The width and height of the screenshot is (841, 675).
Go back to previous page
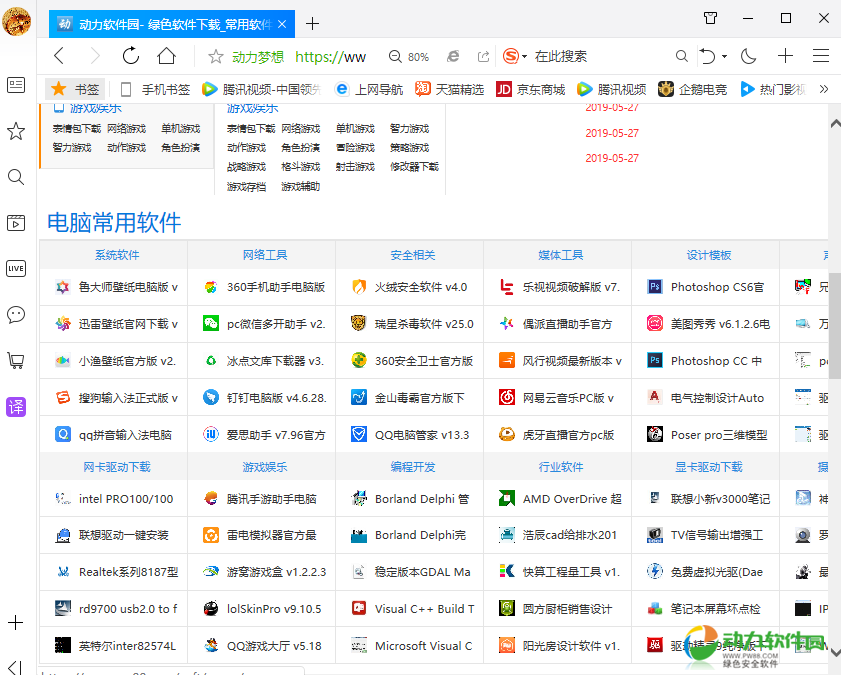point(59,56)
